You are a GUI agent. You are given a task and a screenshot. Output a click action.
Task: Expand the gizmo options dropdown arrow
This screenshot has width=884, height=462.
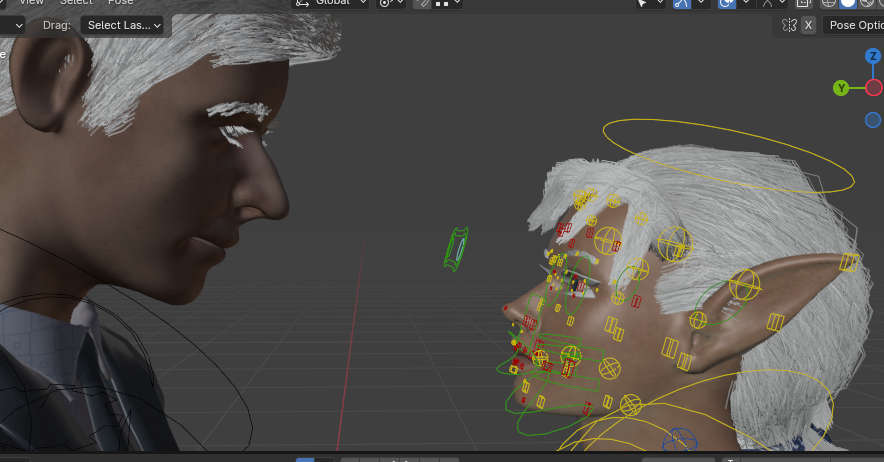[x=702, y=3]
